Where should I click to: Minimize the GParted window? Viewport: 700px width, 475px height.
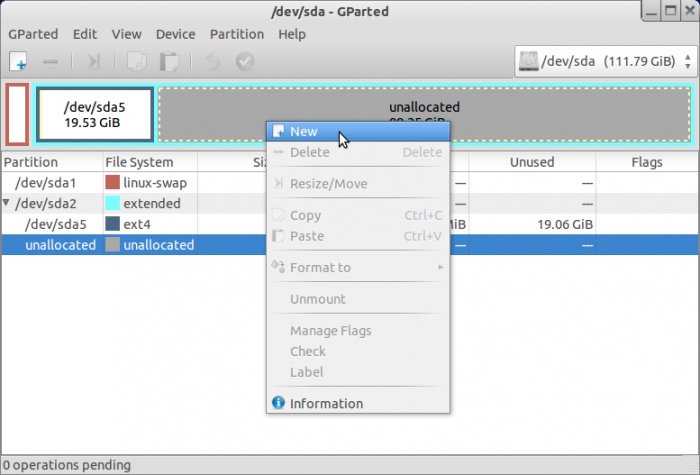[x=651, y=11]
